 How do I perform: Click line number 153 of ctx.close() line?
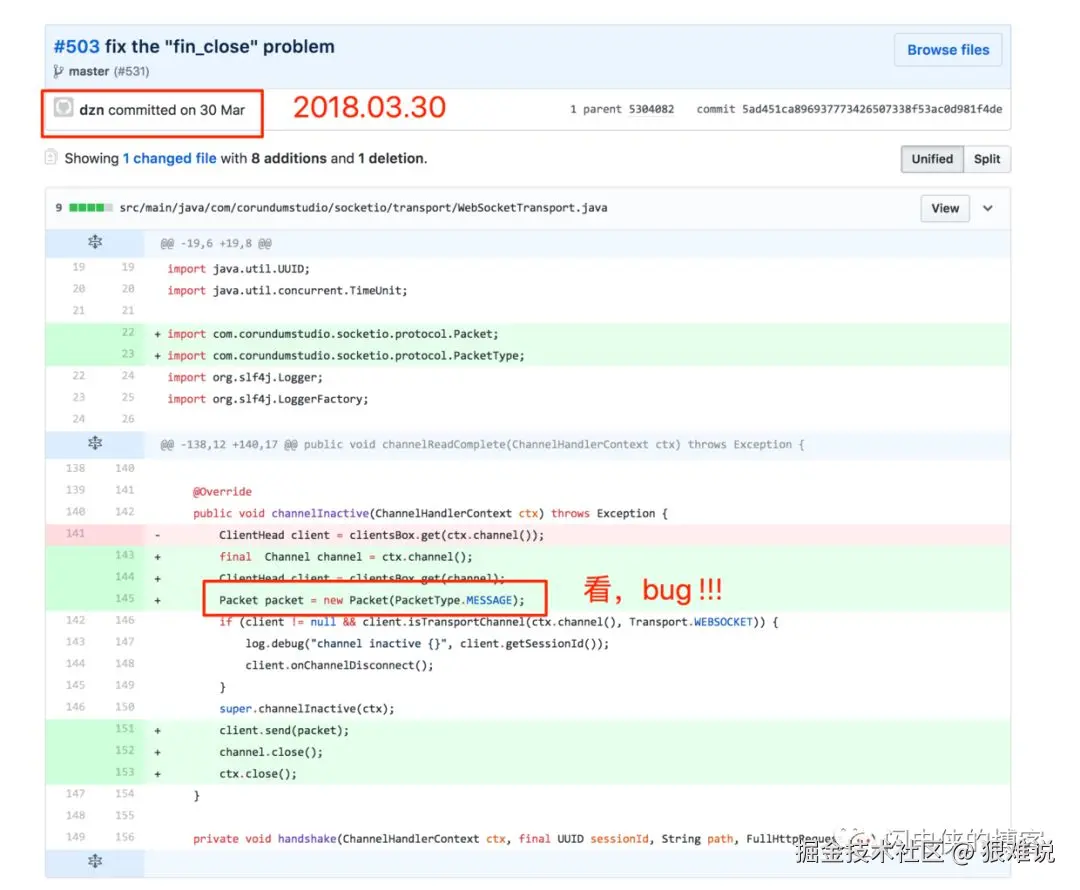pyautogui.click(x=125, y=772)
